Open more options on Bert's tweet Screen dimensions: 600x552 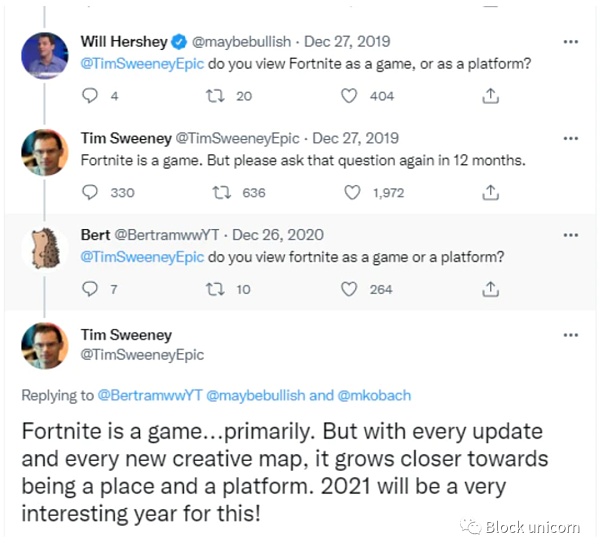point(570,235)
